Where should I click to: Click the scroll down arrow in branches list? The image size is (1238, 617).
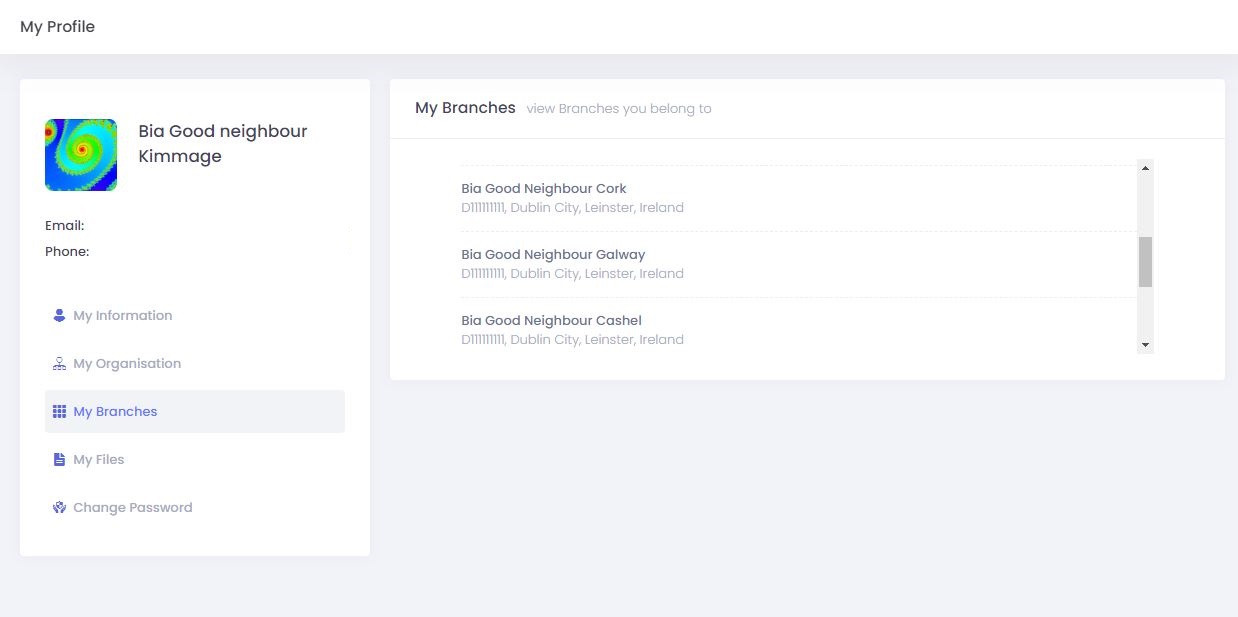(x=1145, y=345)
